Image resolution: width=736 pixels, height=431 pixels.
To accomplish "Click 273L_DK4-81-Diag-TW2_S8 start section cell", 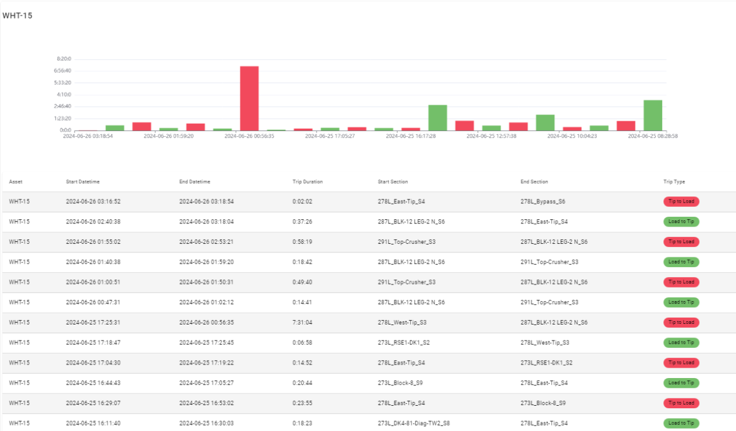I will [414, 423].
